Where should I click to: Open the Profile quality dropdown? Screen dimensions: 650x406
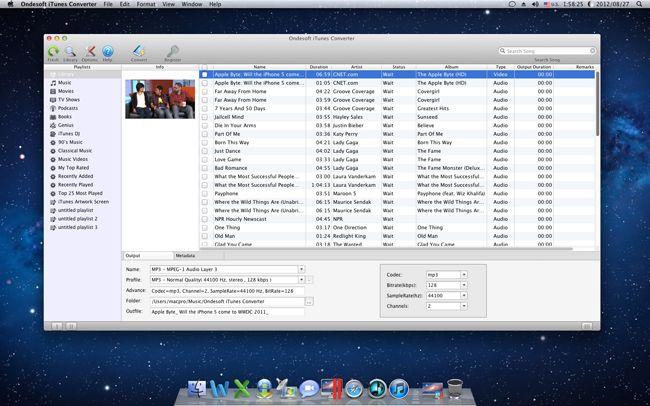pyautogui.click(x=301, y=280)
